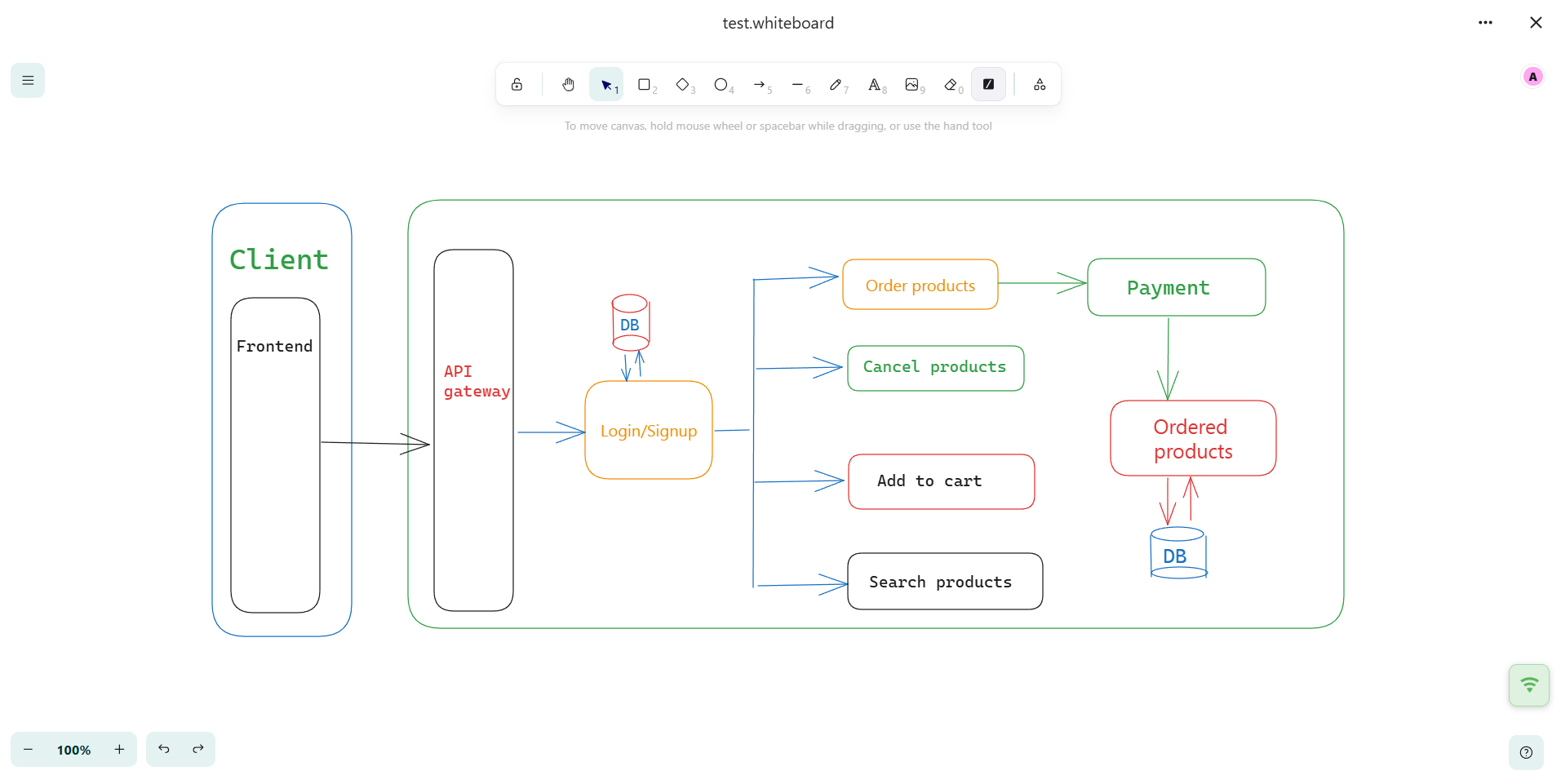This screenshot has width=1561, height=784.
Task: Open the hamburger main menu
Action: click(28, 80)
